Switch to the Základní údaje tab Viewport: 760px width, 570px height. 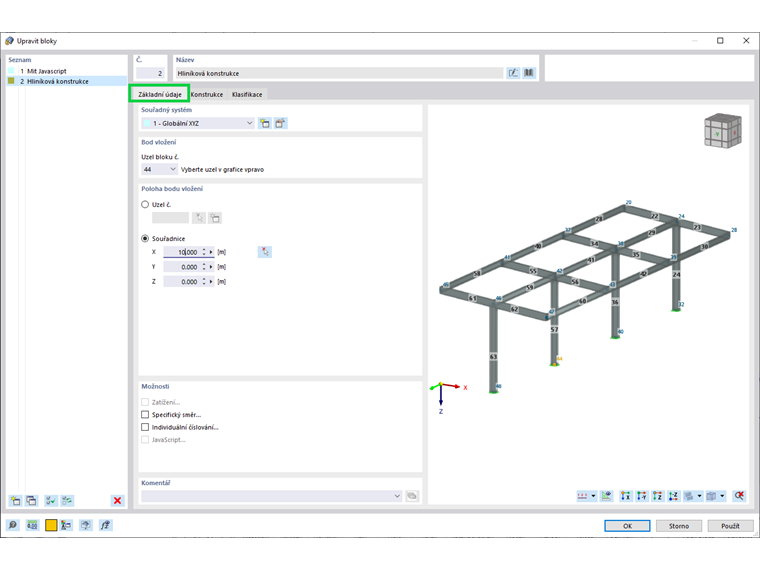point(159,94)
